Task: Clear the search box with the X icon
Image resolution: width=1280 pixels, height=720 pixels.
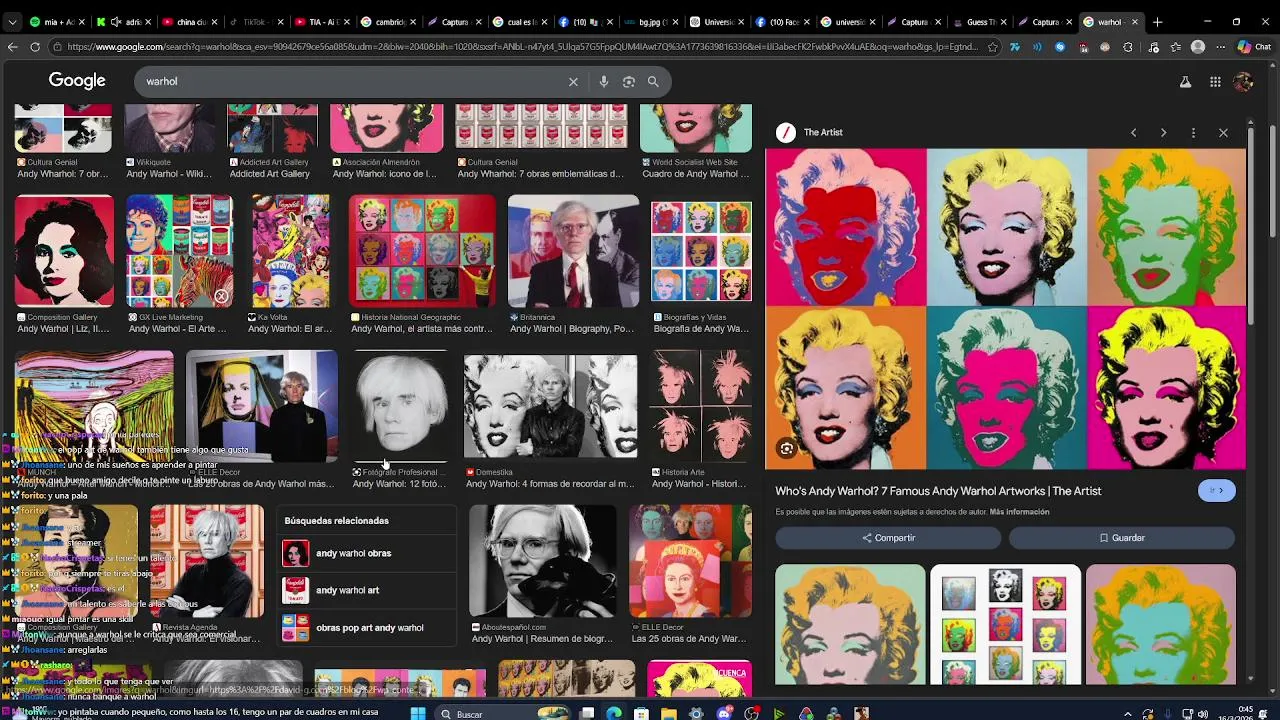Action: point(573,82)
